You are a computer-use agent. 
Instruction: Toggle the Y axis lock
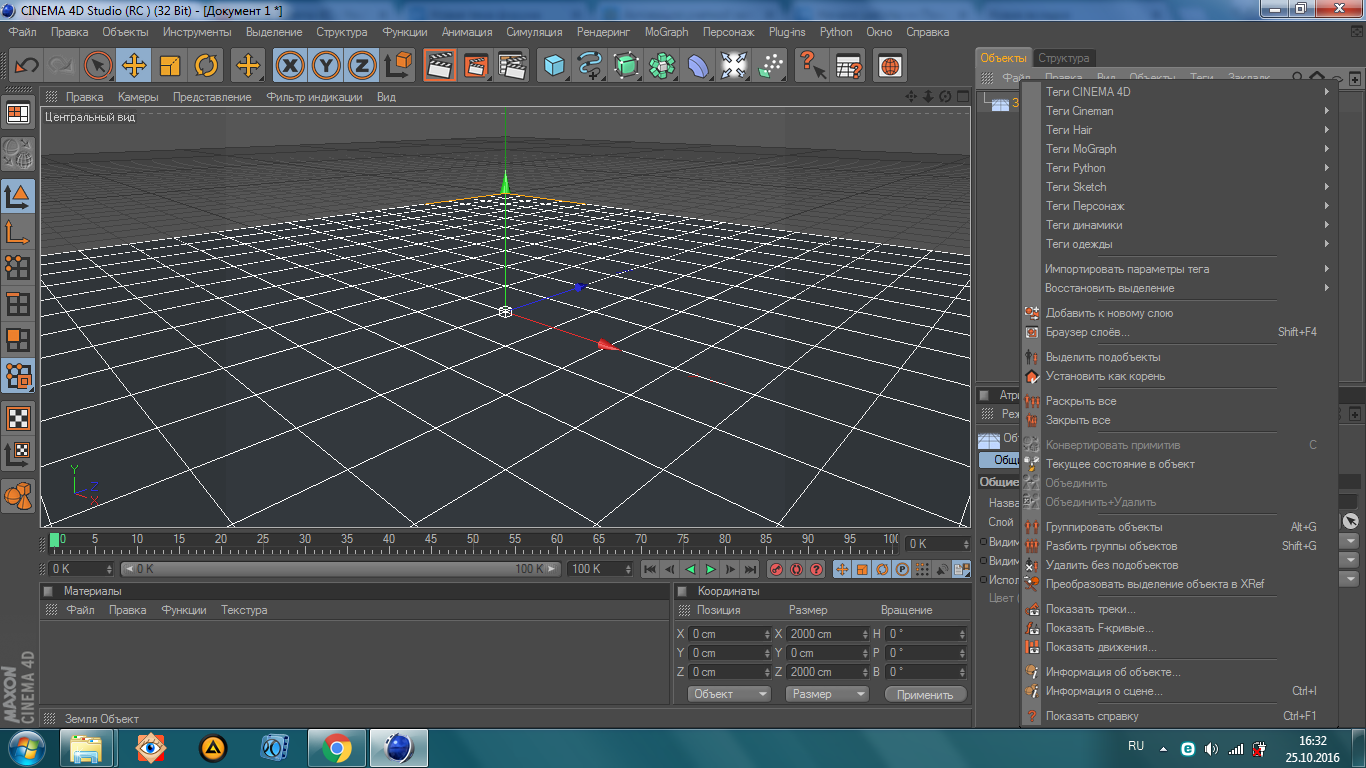tap(326, 66)
